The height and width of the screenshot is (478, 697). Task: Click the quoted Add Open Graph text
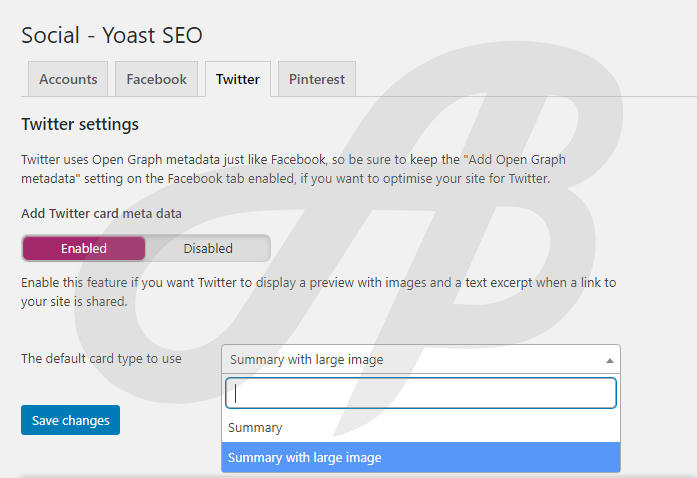(x=517, y=159)
